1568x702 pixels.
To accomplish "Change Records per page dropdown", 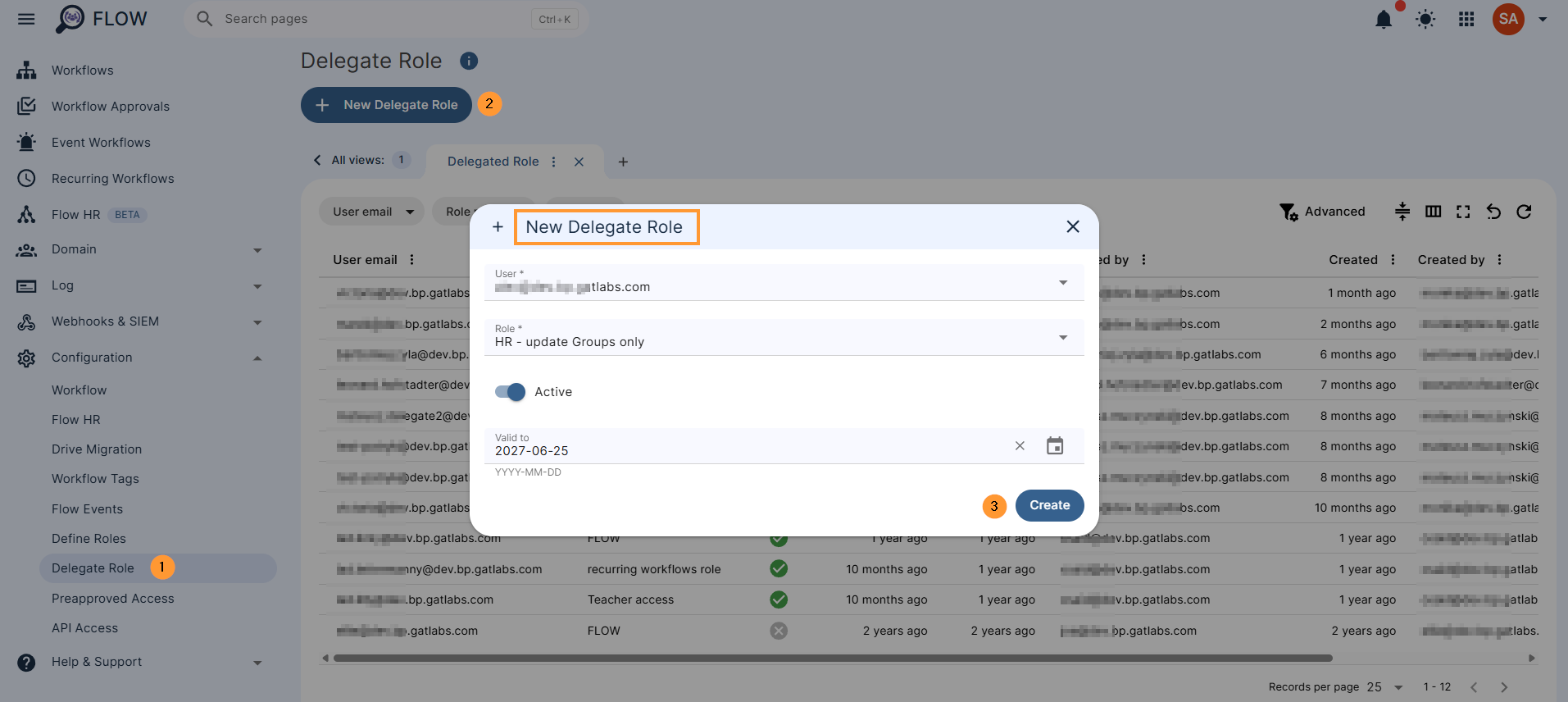I will pos(1386,687).
